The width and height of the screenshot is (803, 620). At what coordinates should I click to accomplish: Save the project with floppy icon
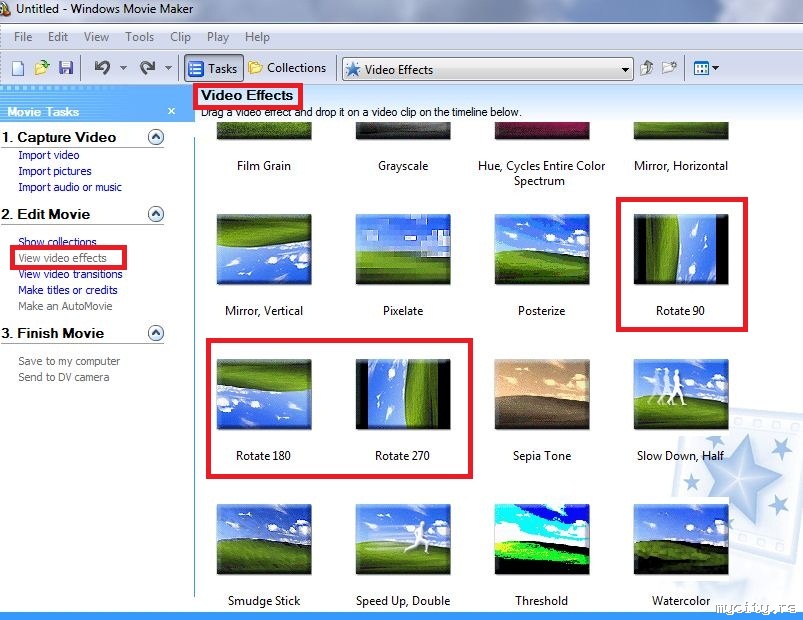(66, 68)
